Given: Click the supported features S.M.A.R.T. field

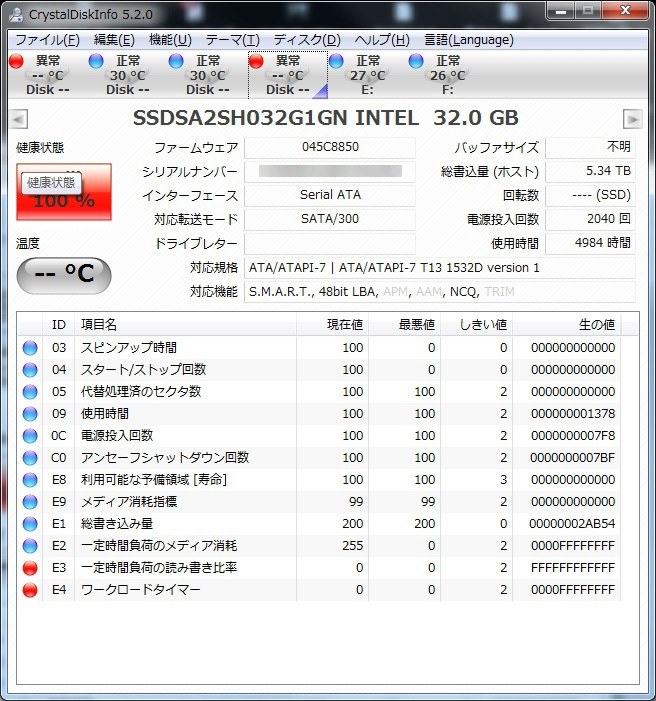Looking at the screenshot, I should (440, 292).
